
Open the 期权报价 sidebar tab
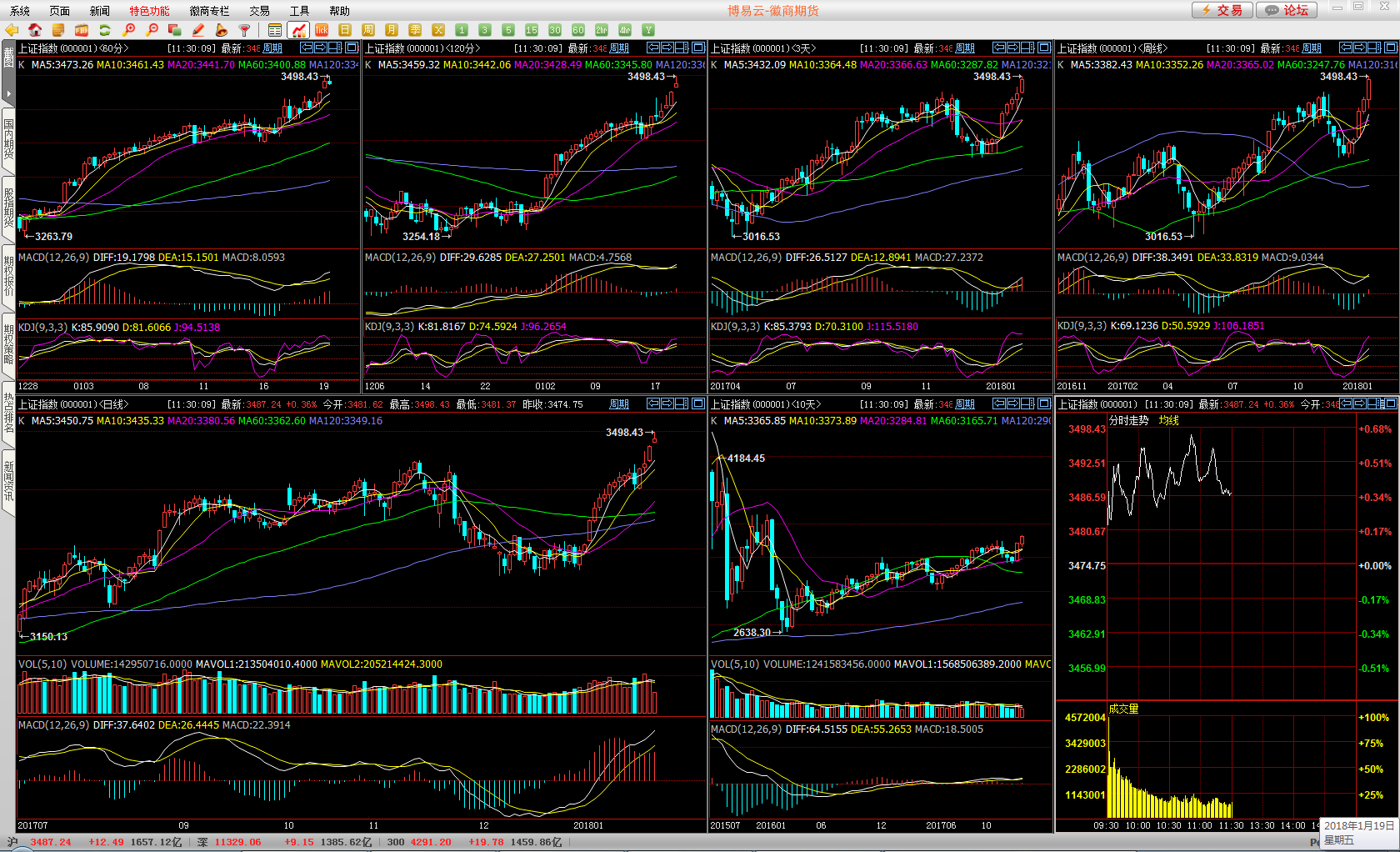coord(8,276)
